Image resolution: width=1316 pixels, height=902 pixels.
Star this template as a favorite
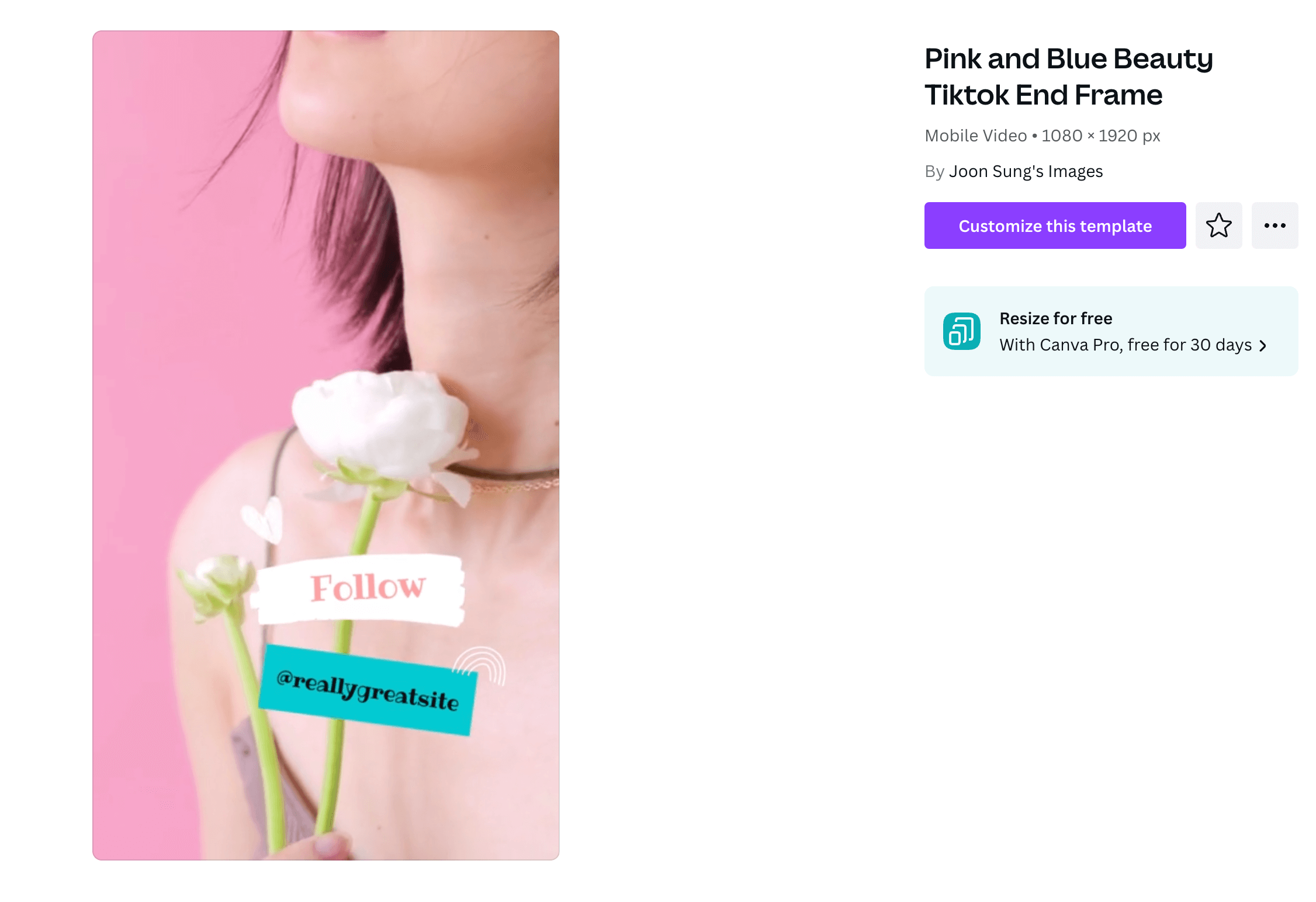1218,225
